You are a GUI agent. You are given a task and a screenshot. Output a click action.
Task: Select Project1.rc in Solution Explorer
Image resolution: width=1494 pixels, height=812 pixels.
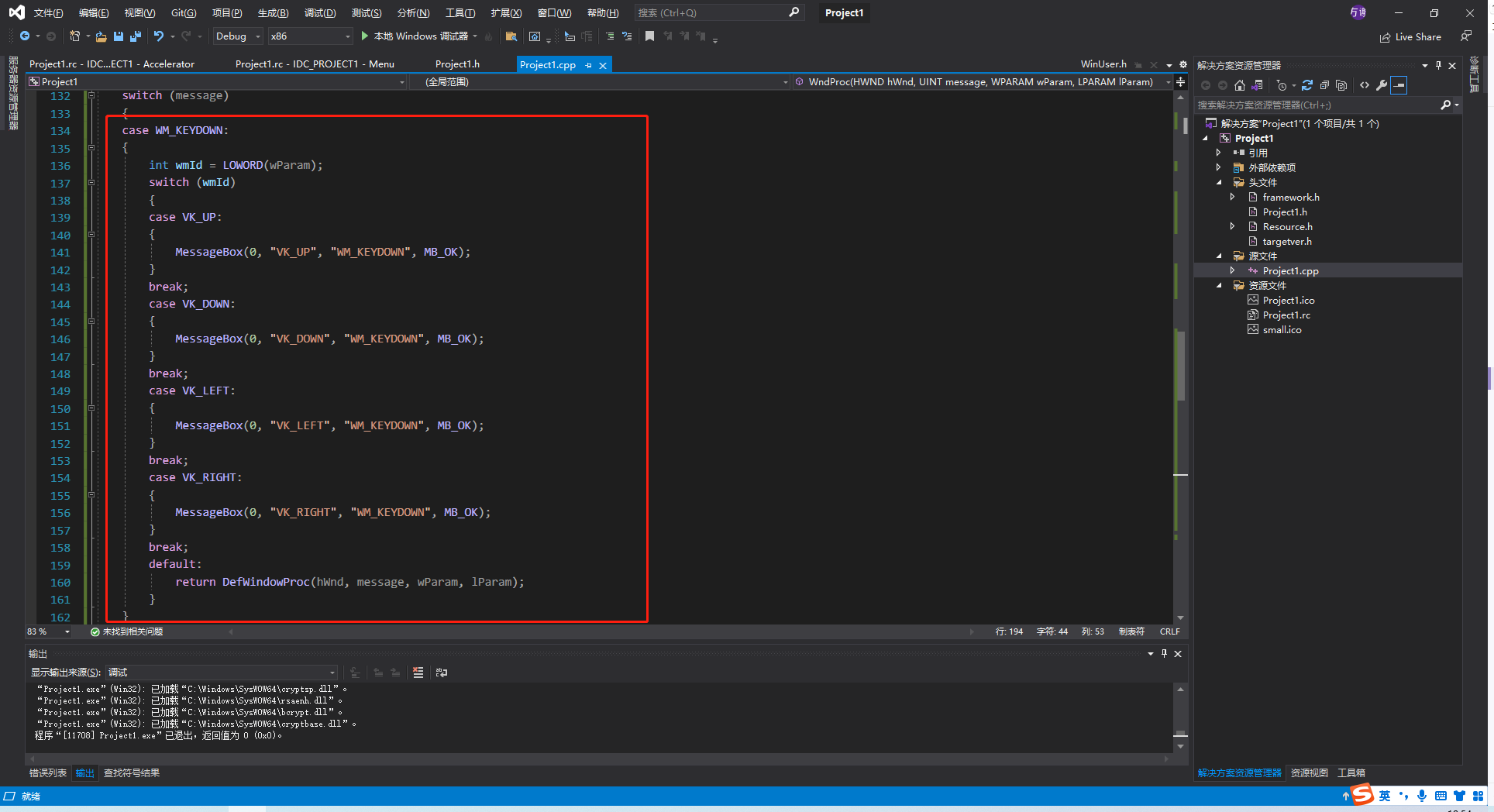(1286, 315)
